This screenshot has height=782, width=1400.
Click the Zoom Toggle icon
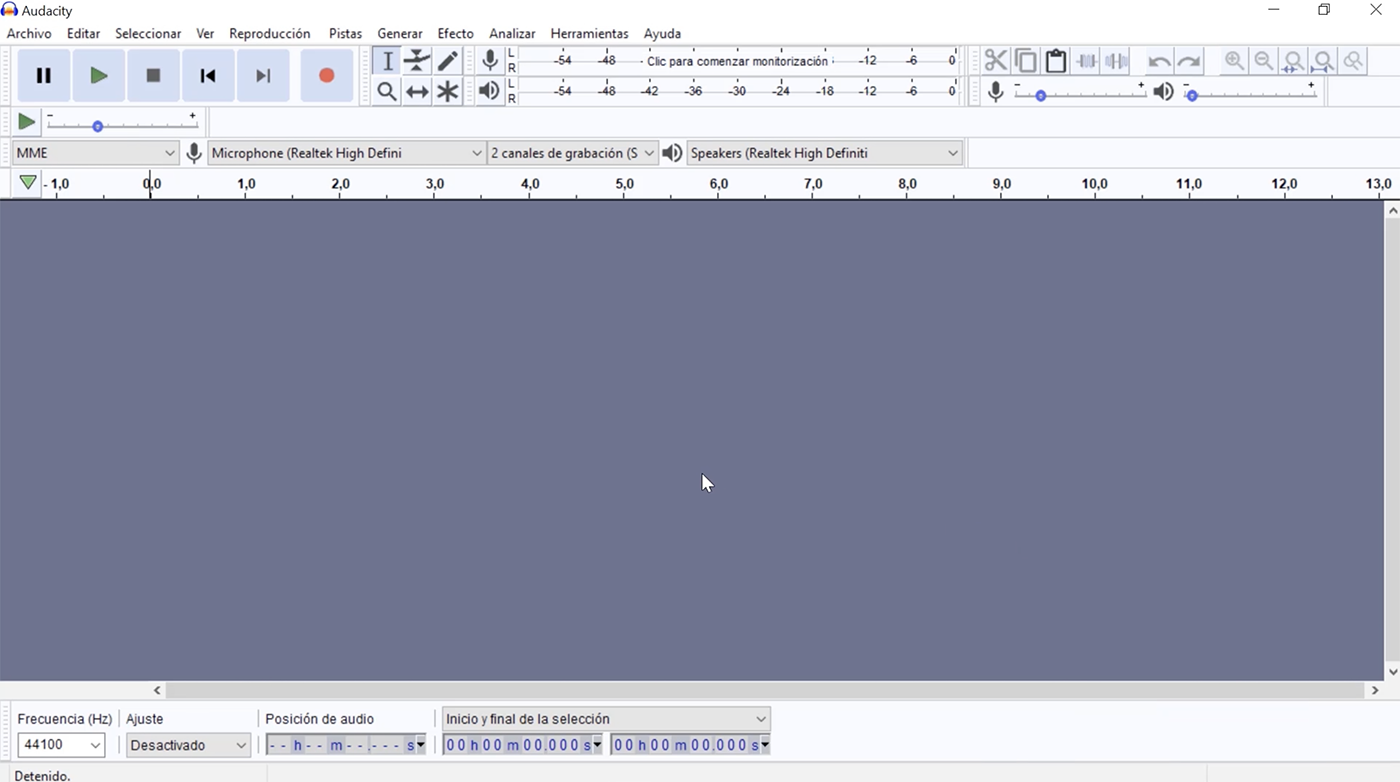click(1354, 61)
